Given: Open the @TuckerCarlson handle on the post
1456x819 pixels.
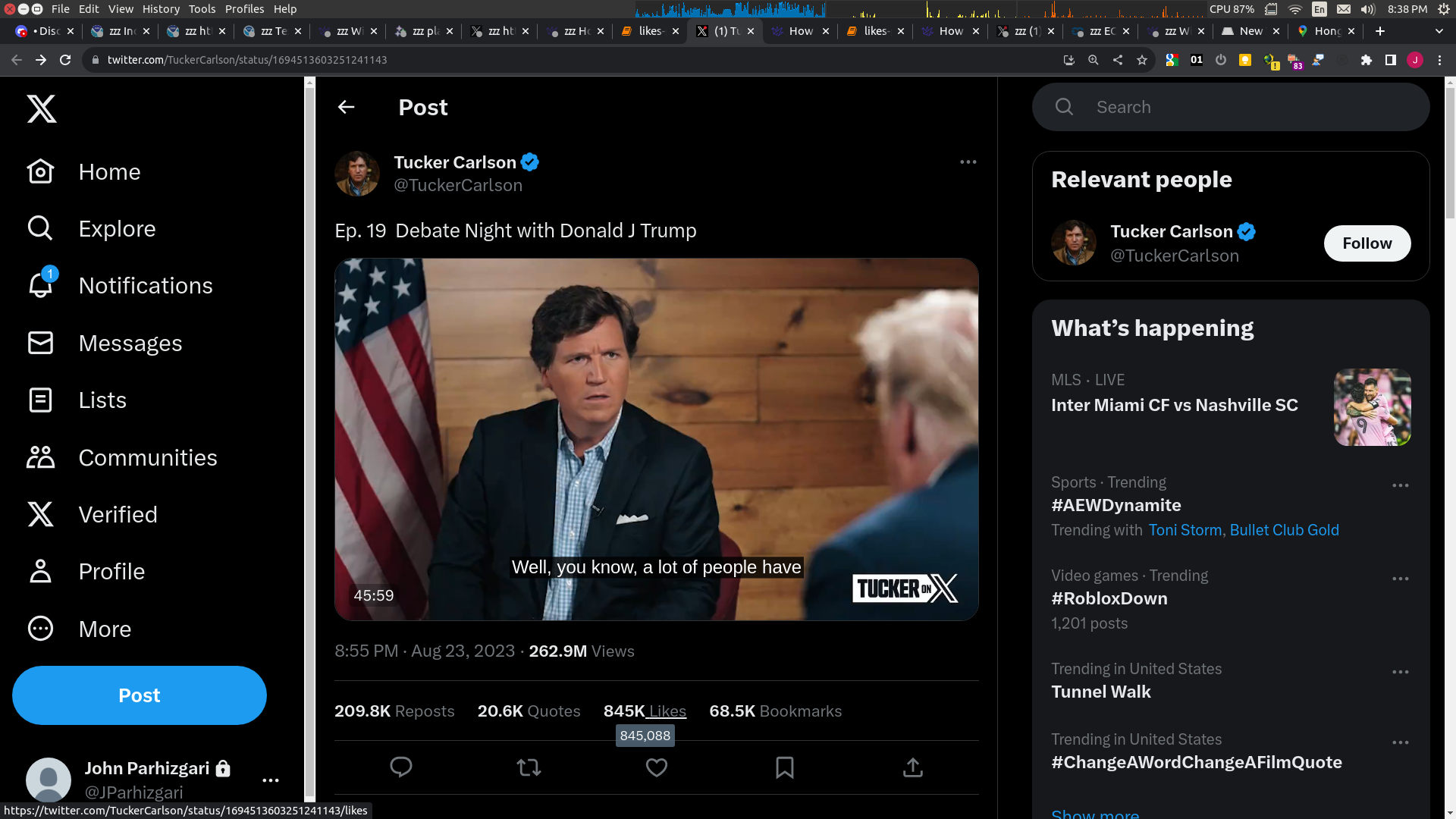Looking at the screenshot, I should pos(458,186).
